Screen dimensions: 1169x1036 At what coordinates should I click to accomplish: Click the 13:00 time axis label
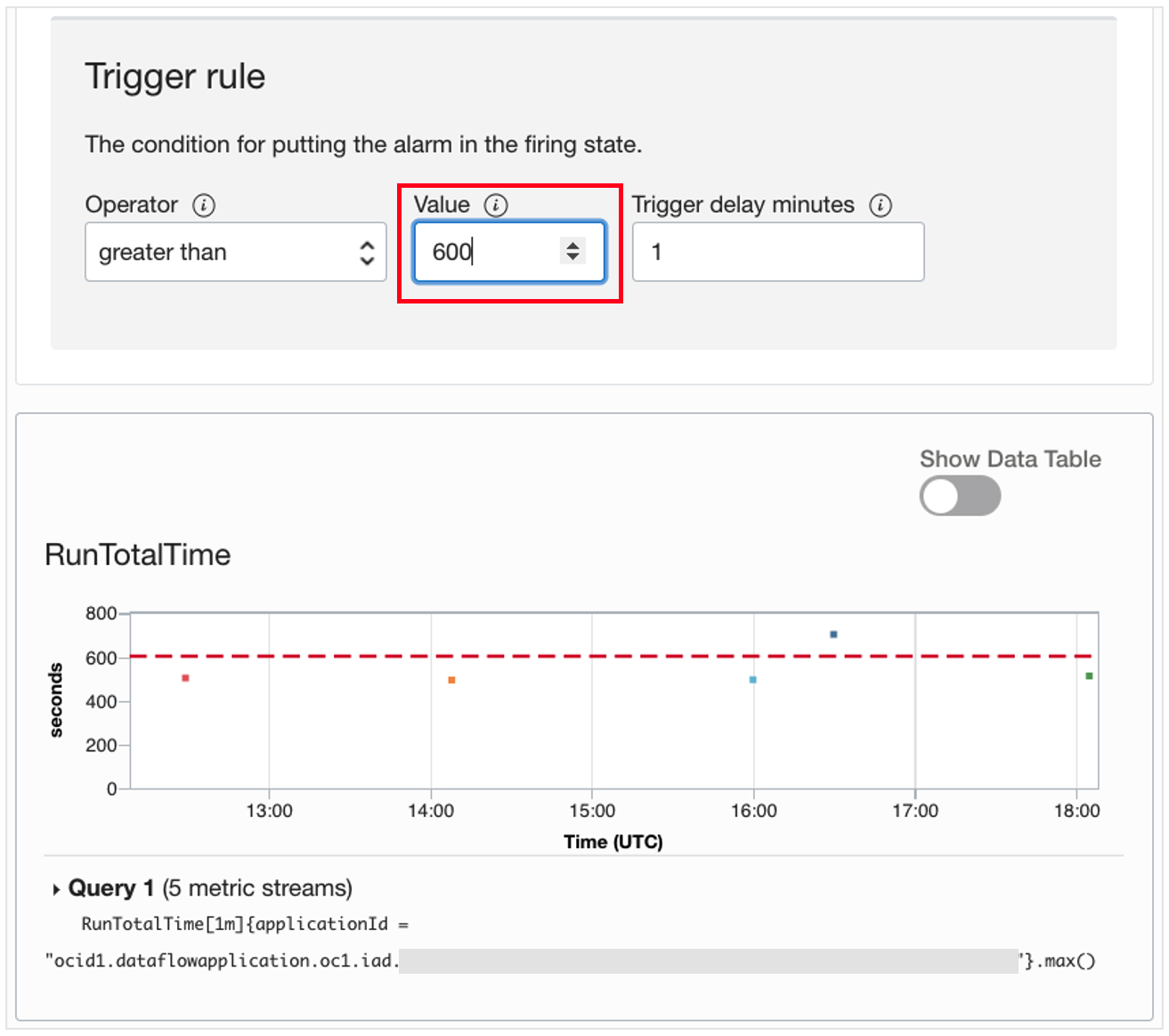(x=269, y=811)
